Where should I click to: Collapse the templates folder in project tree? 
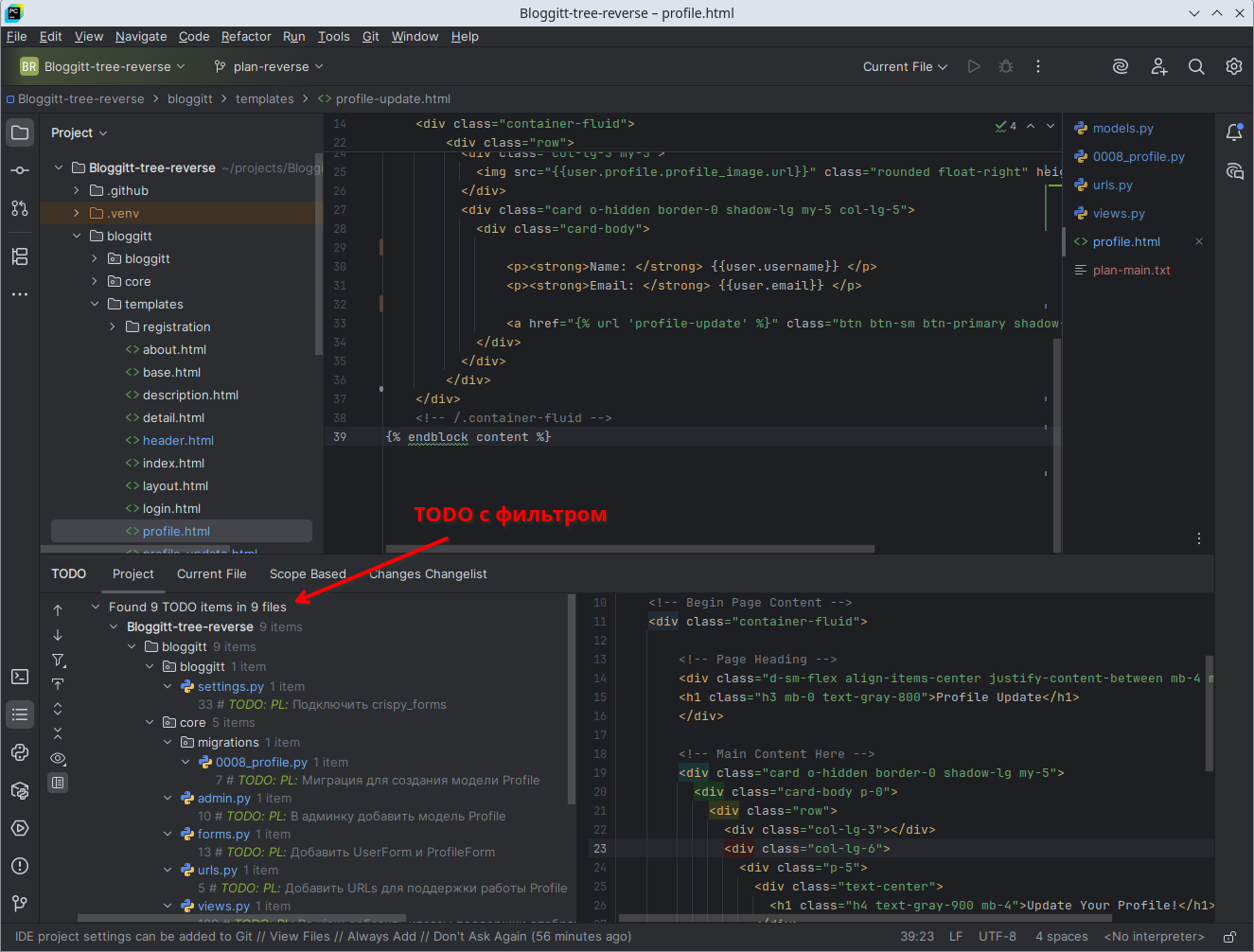pyautogui.click(x=95, y=304)
